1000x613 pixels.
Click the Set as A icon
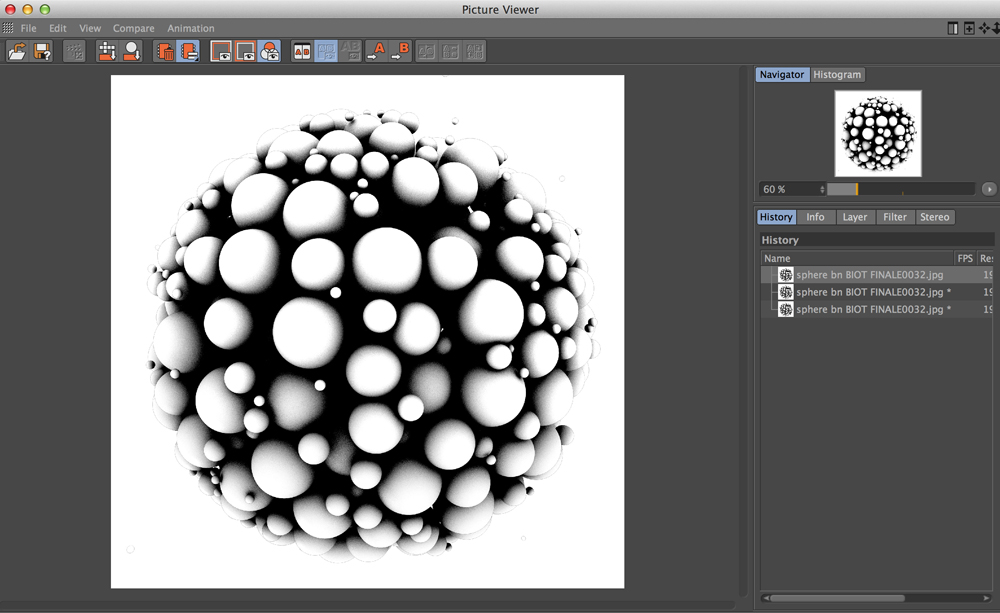click(x=375, y=51)
